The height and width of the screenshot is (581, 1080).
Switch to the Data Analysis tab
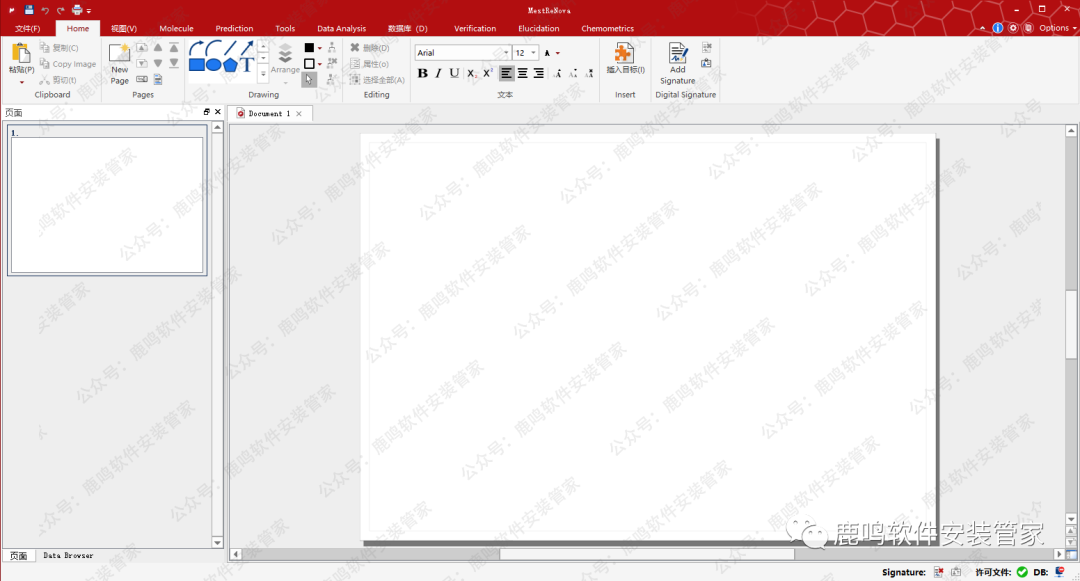(341, 28)
